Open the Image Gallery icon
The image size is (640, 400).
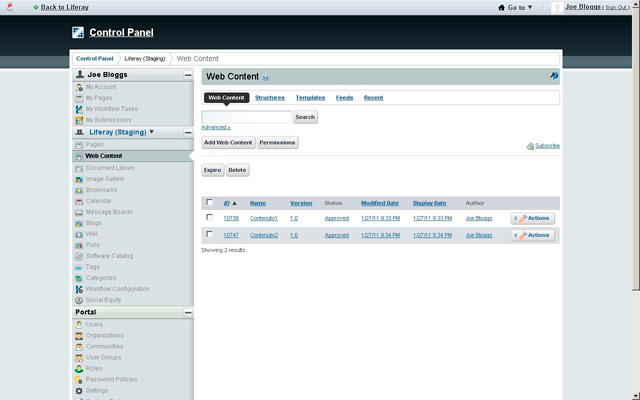pyautogui.click(x=79, y=179)
